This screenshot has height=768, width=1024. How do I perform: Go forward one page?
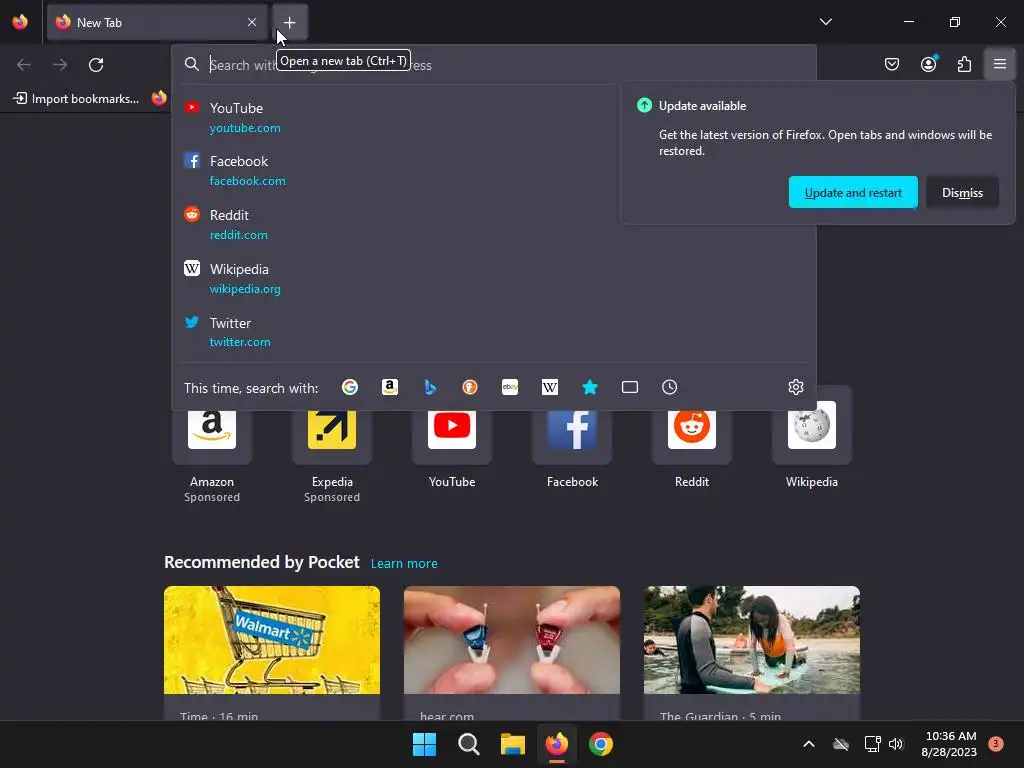pos(60,65)
